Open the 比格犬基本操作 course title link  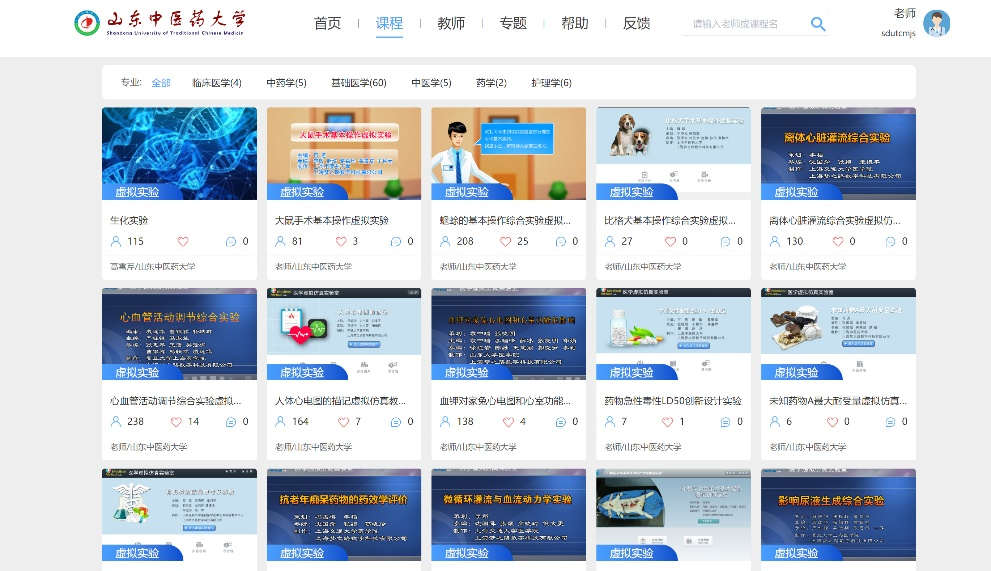coord(672,220)
